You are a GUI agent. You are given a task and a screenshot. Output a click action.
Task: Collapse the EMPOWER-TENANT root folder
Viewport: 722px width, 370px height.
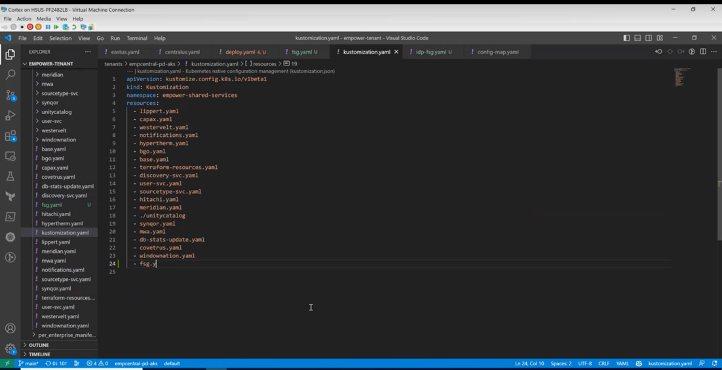click(x=59, y=64)
